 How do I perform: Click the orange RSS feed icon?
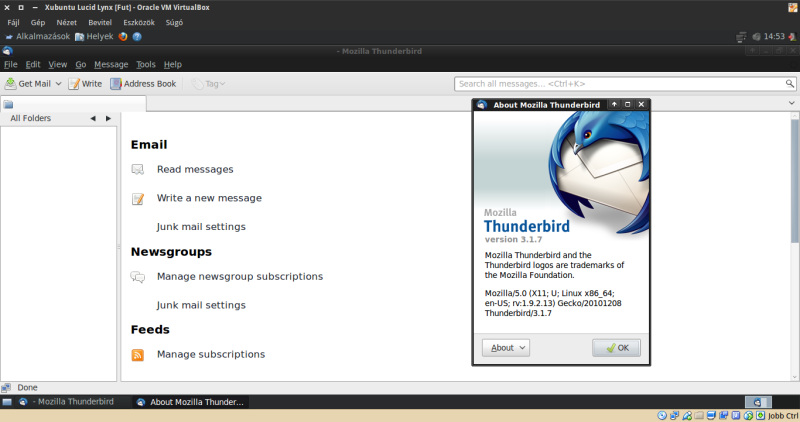(138, 355)
